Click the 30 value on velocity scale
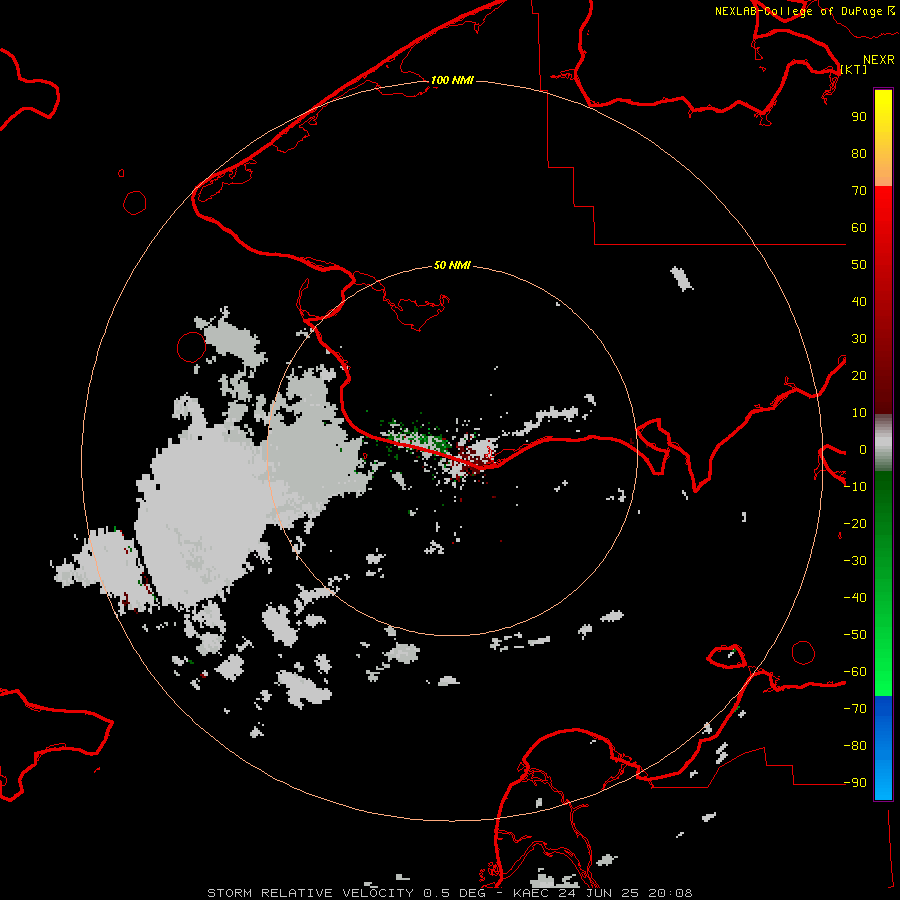 (x=859, y=339)
